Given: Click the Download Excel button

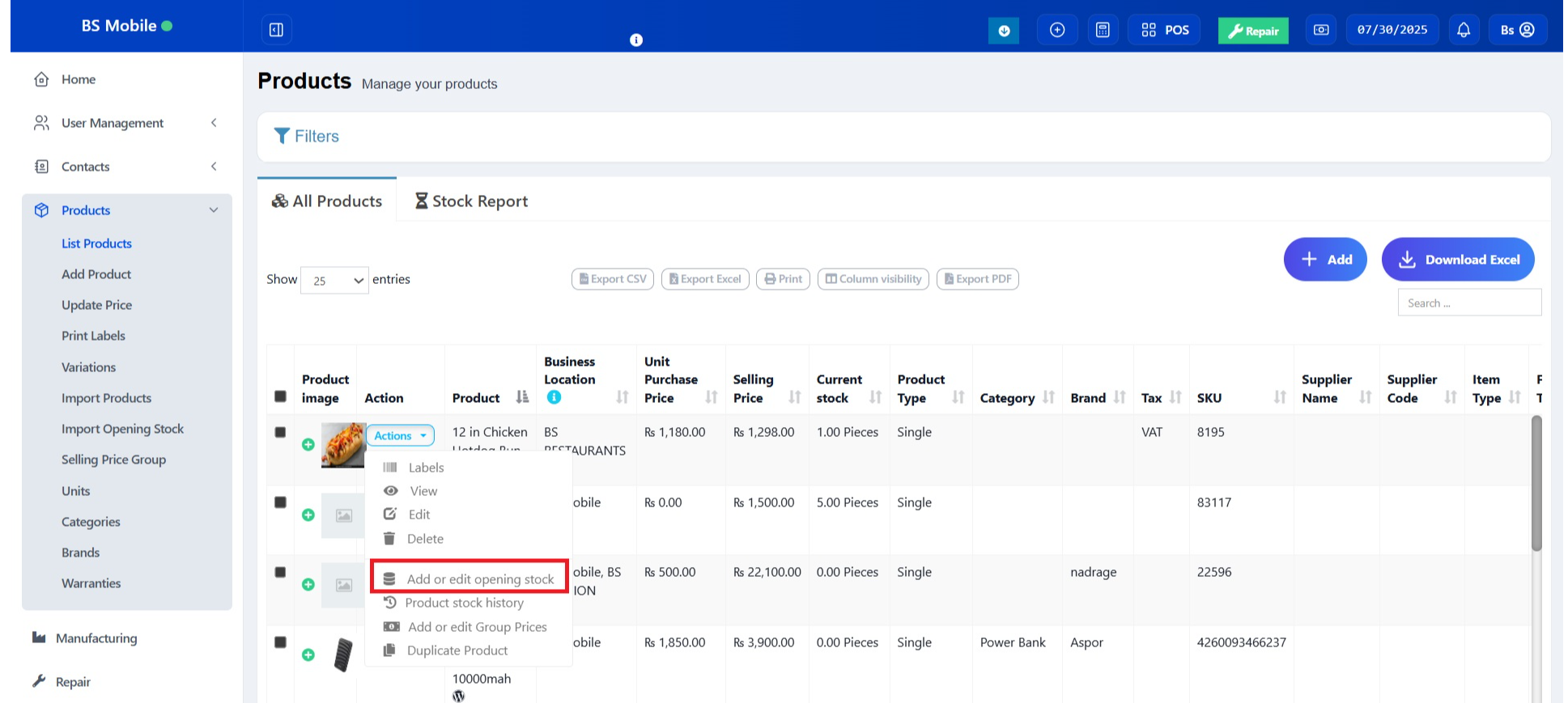Looking at the screenshot, I should pyautogui.click(x=1457, y=260).
